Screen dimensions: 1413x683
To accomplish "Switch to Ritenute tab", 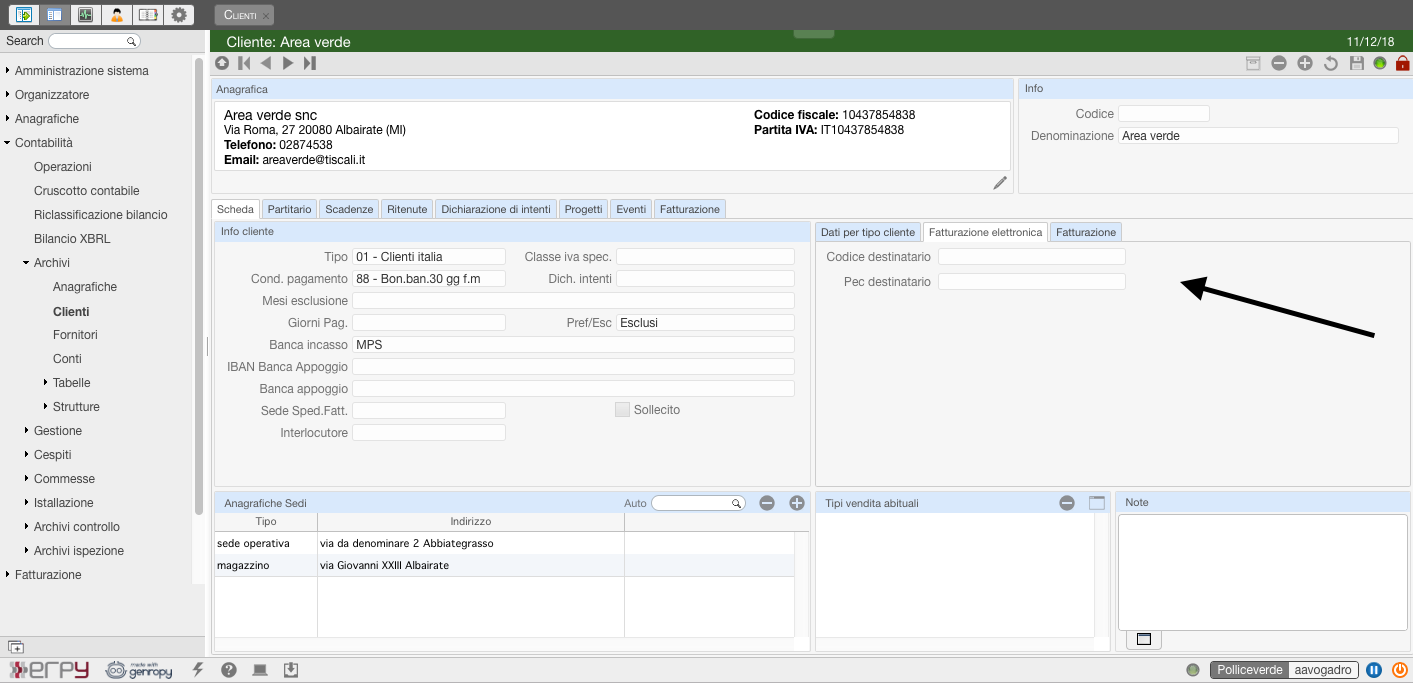I will (407, 209).
